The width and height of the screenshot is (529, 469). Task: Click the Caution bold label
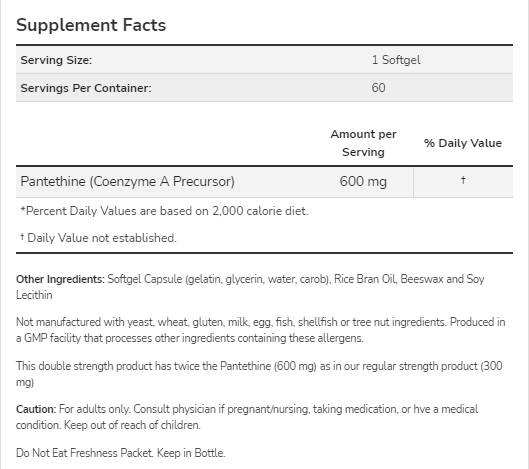(x=36, y=409)
